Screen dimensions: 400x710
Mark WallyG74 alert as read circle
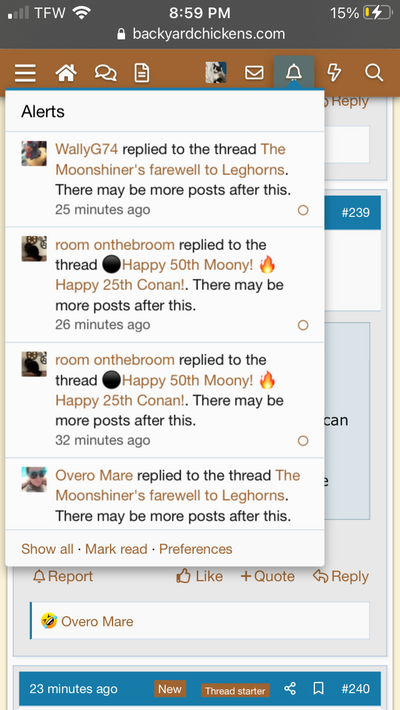pyautogui.click(x=303, y=210)
